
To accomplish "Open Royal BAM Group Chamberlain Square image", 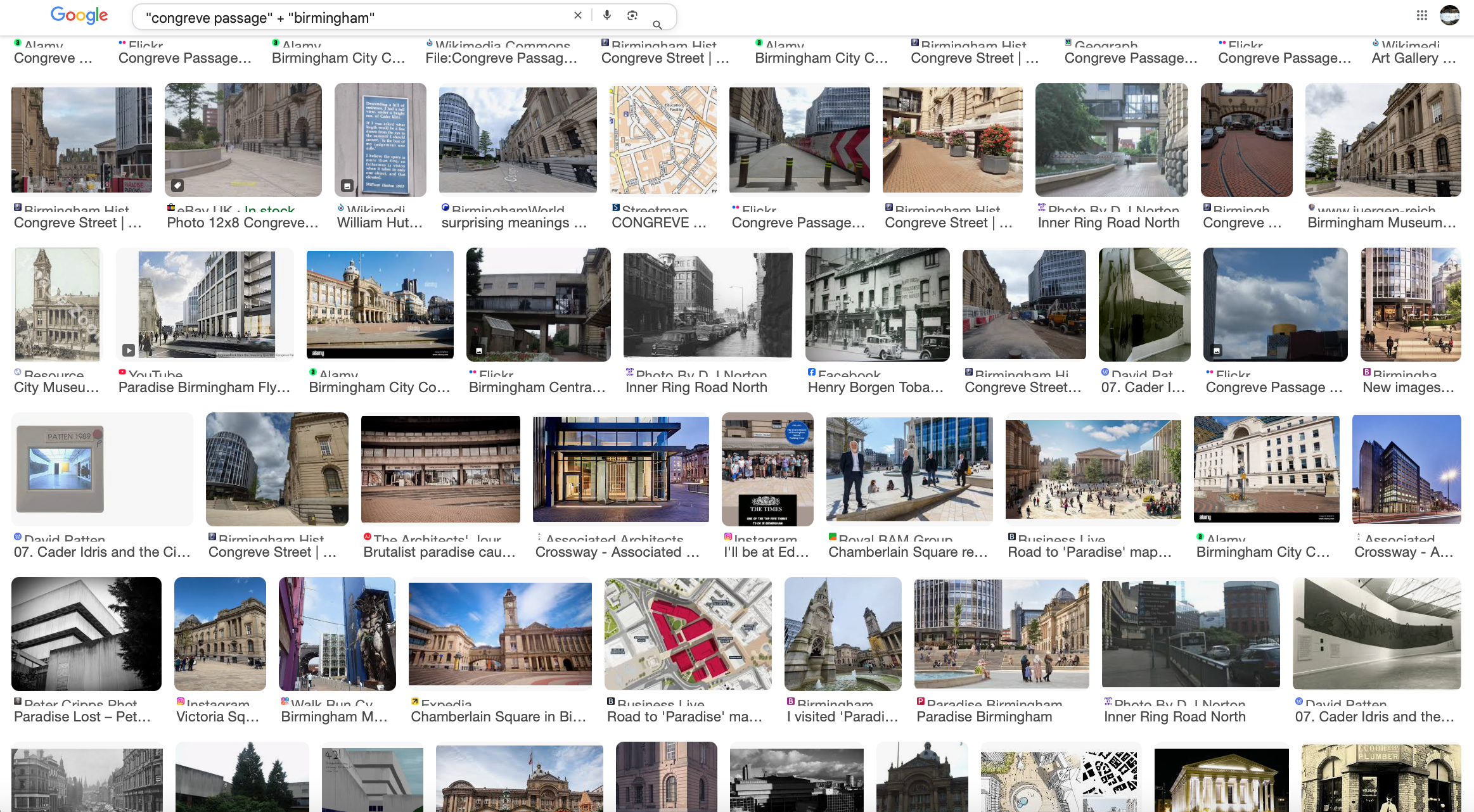I will click(x=909, y=469).
